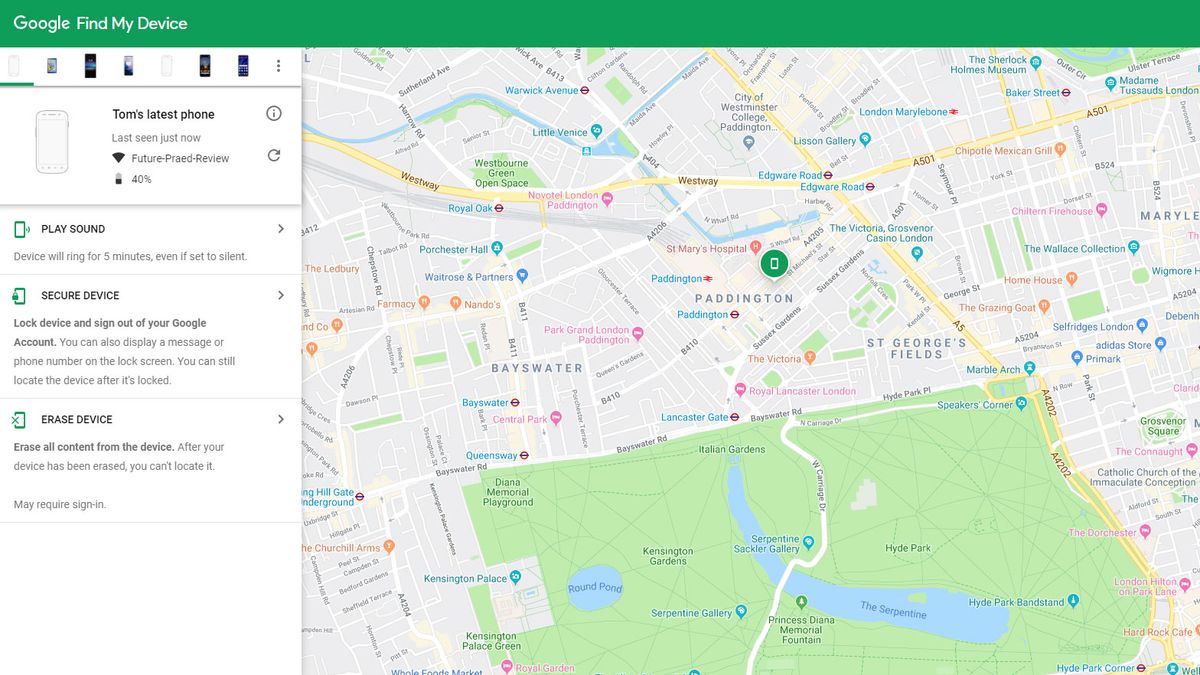Click the Secure Device lock icon

point(20,295)
